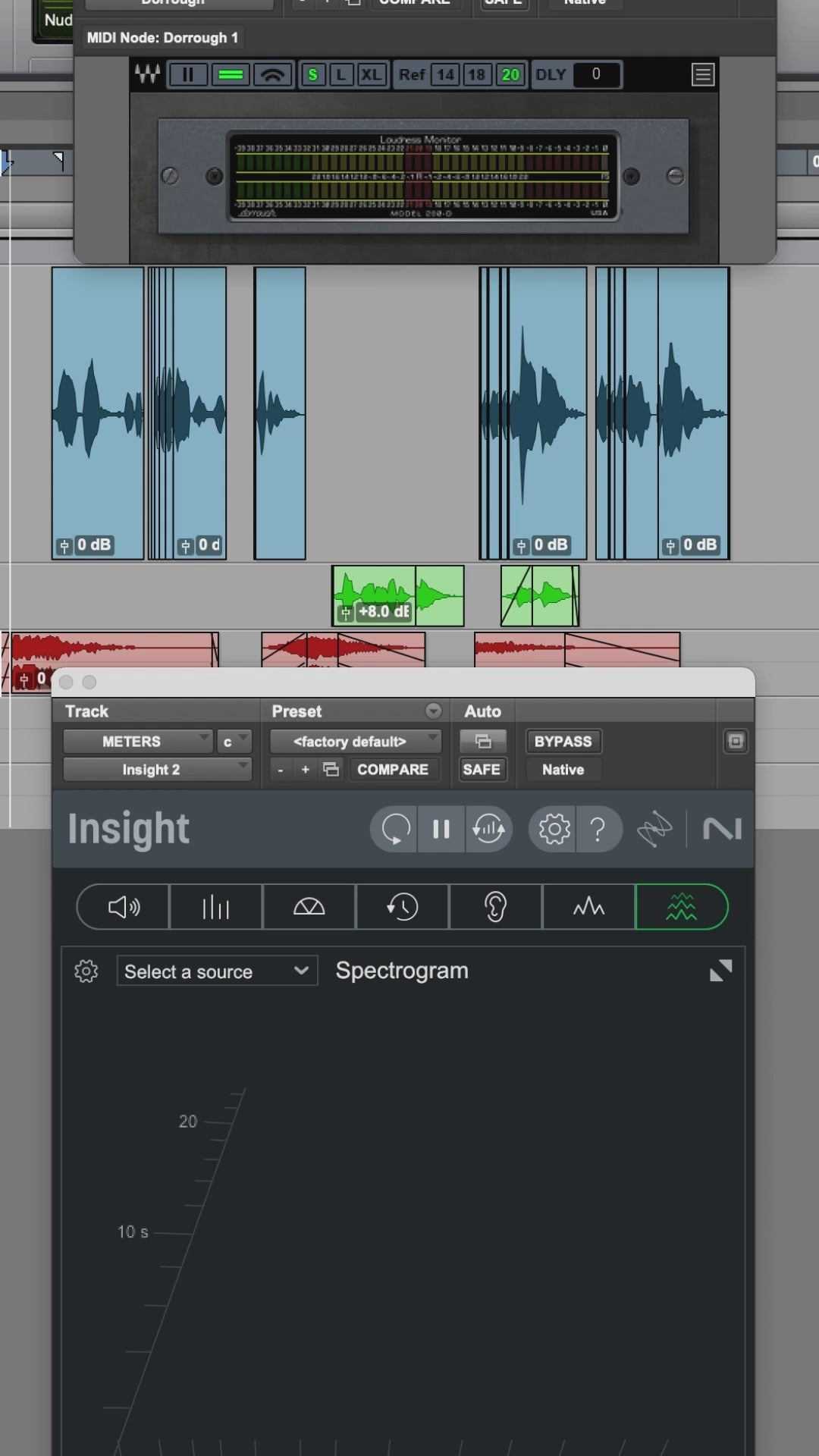
Task: Click the DLY value field
Action: pos(596,74)
